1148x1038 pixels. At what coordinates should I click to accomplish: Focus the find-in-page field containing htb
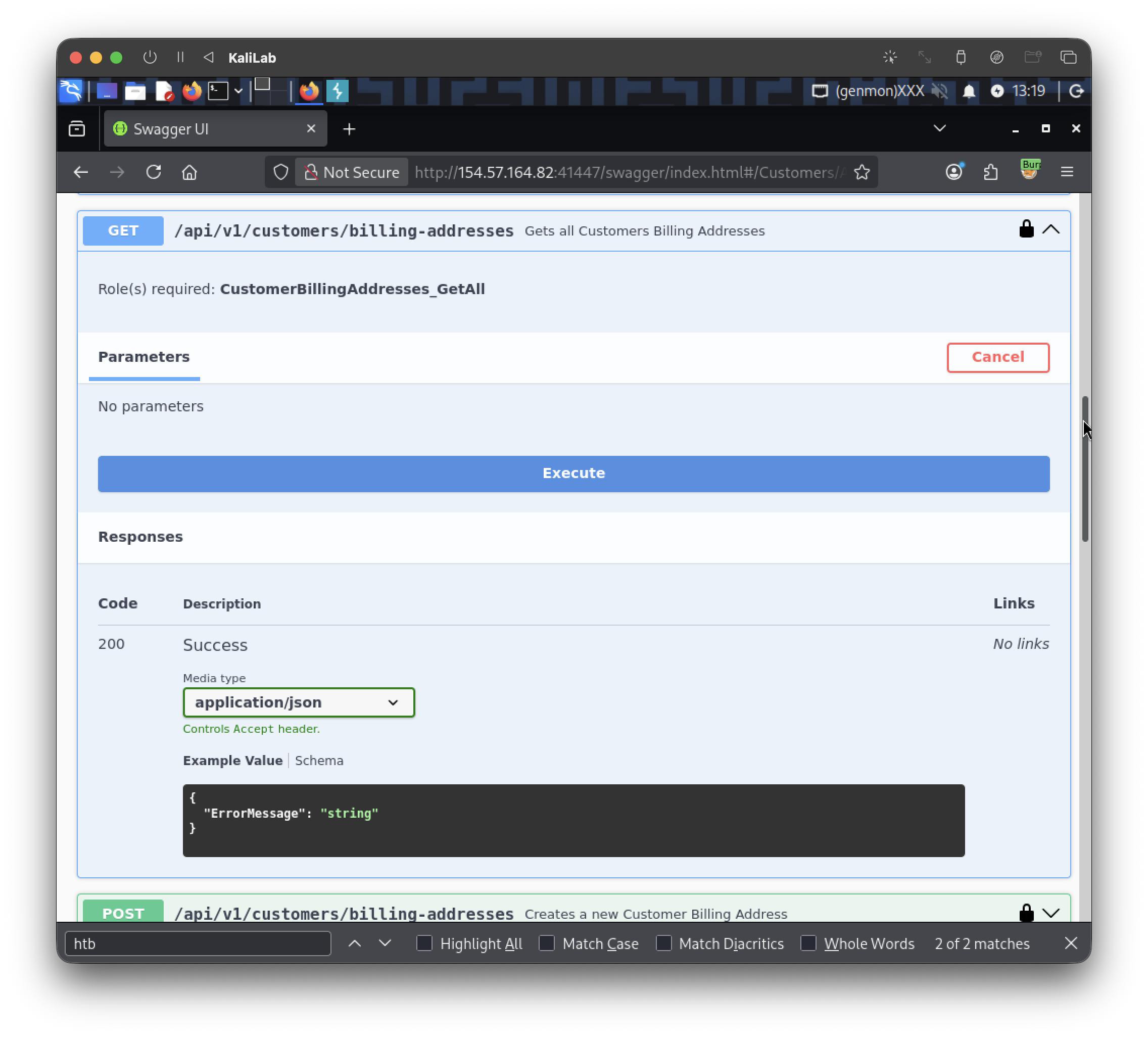[198, 943]
